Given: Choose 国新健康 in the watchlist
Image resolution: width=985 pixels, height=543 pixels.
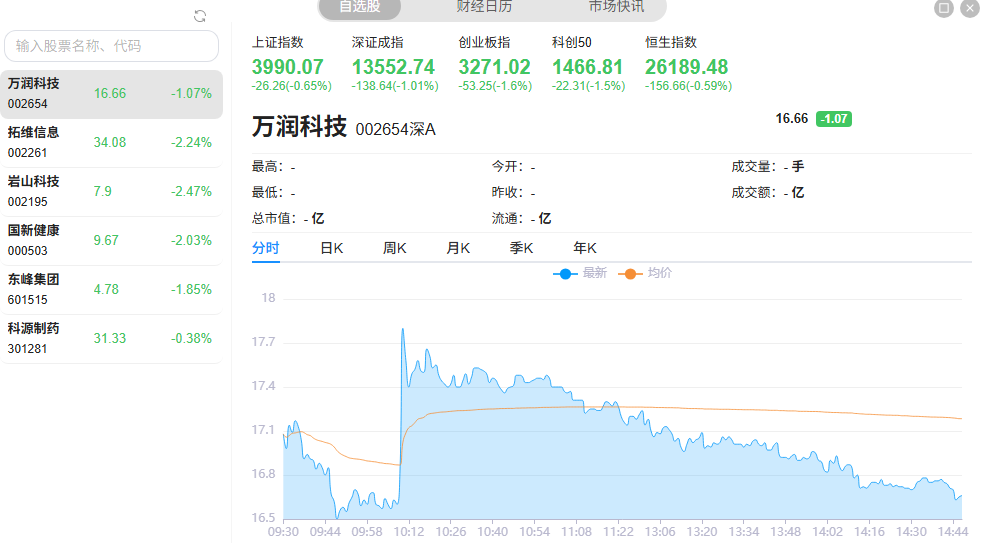Looking at the screenshot, I should point(110,240).
